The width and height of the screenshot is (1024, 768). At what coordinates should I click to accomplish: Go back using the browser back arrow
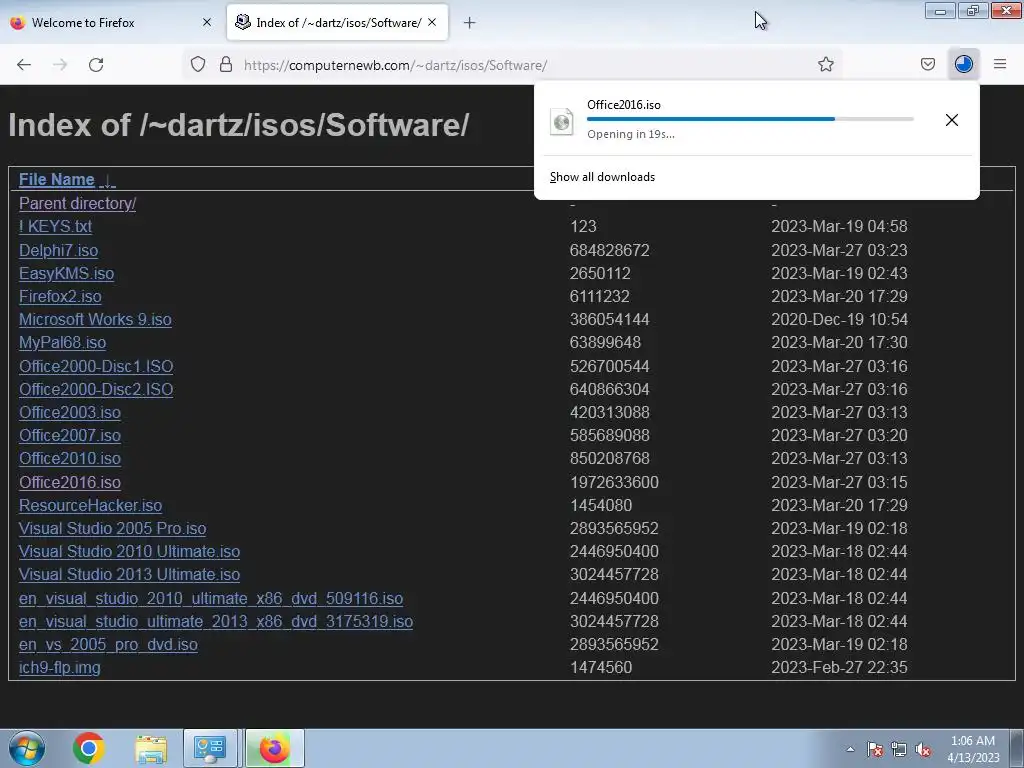(24, 65)
